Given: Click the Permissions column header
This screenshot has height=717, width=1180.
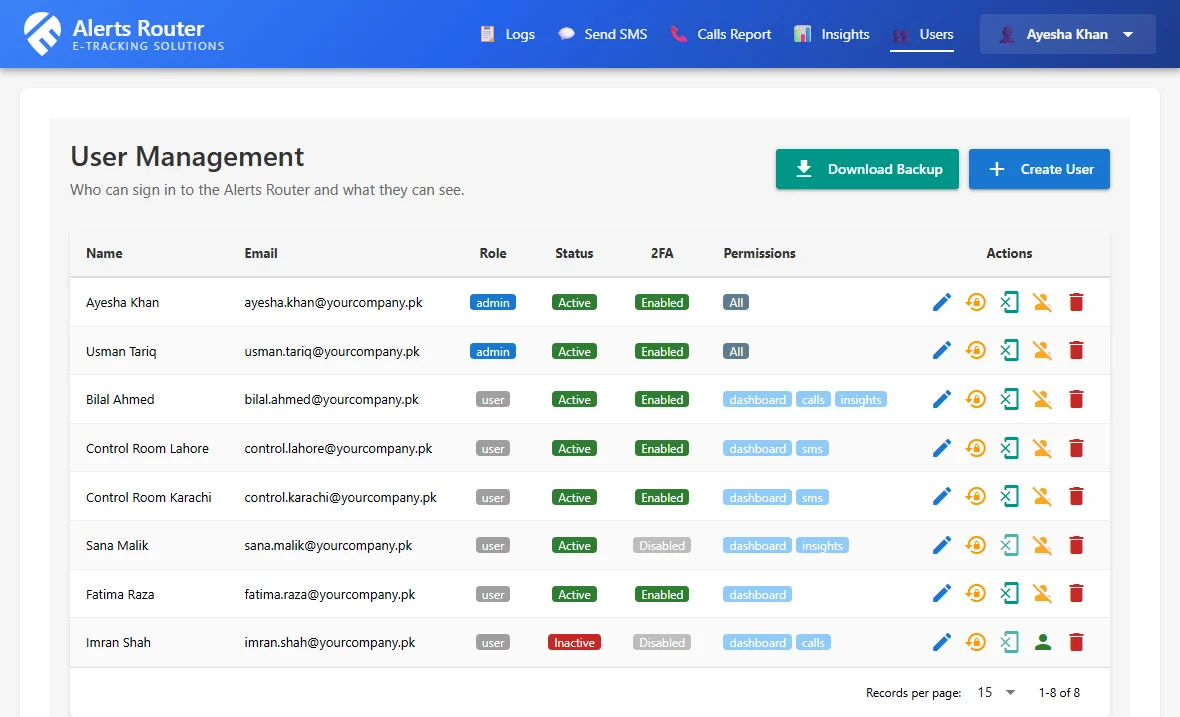Looking at the screenshot, I should point(759,254).
